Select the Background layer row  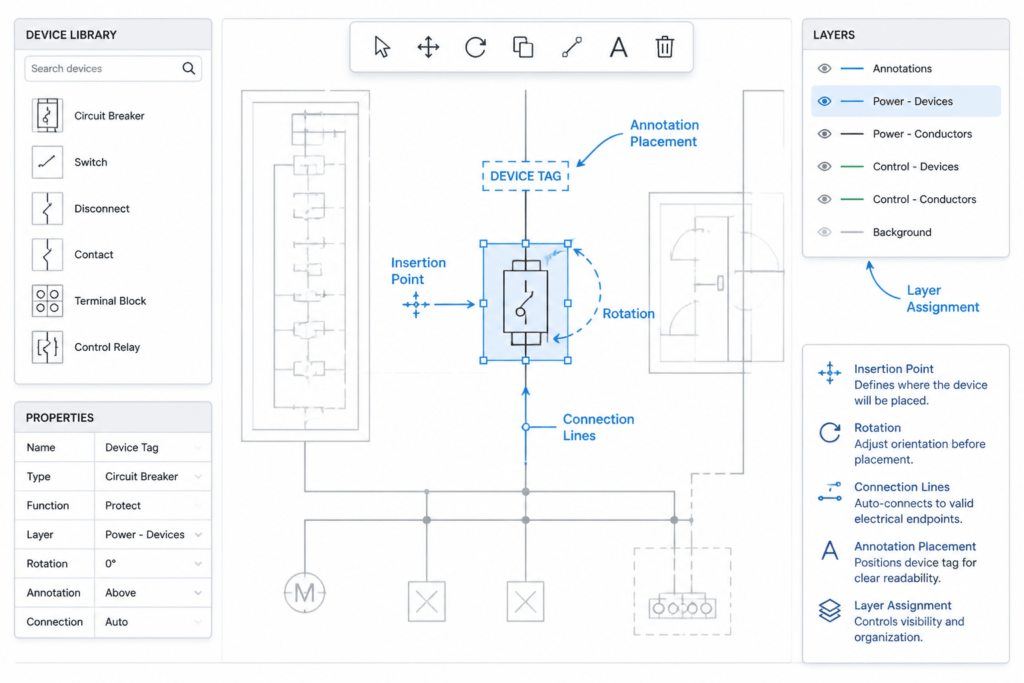(x=905, y=232)
